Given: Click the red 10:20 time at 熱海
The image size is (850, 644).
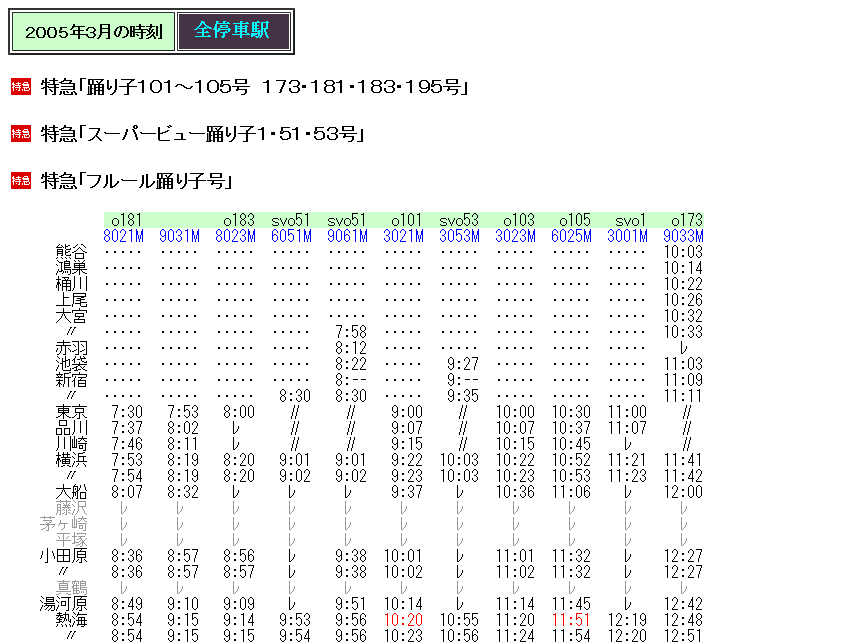Looking at the screenshot, I should [x=402, y=620].
